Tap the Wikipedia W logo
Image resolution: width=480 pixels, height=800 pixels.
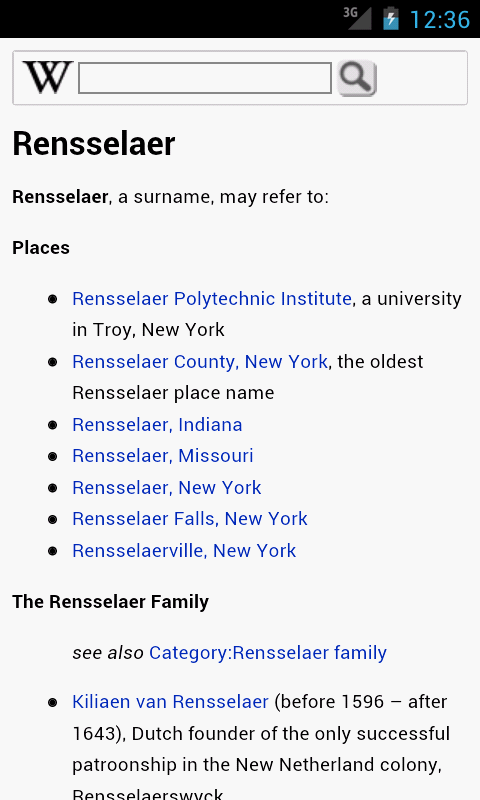click(x=48, y=78)
